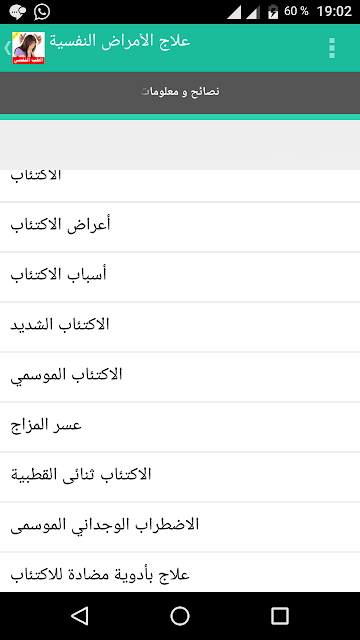The width and height of the screenshot is (360, 640).
Task: Open علاج بأدوية مضادة للاكتئاب item
Action: [180, 572]
